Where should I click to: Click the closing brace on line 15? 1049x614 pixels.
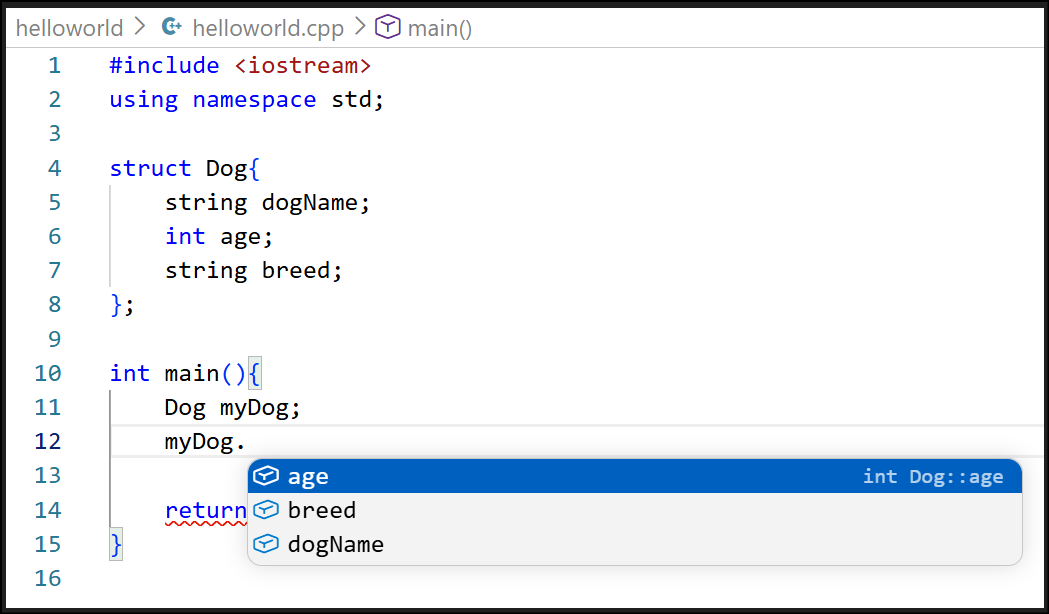[x=116, y=545]
